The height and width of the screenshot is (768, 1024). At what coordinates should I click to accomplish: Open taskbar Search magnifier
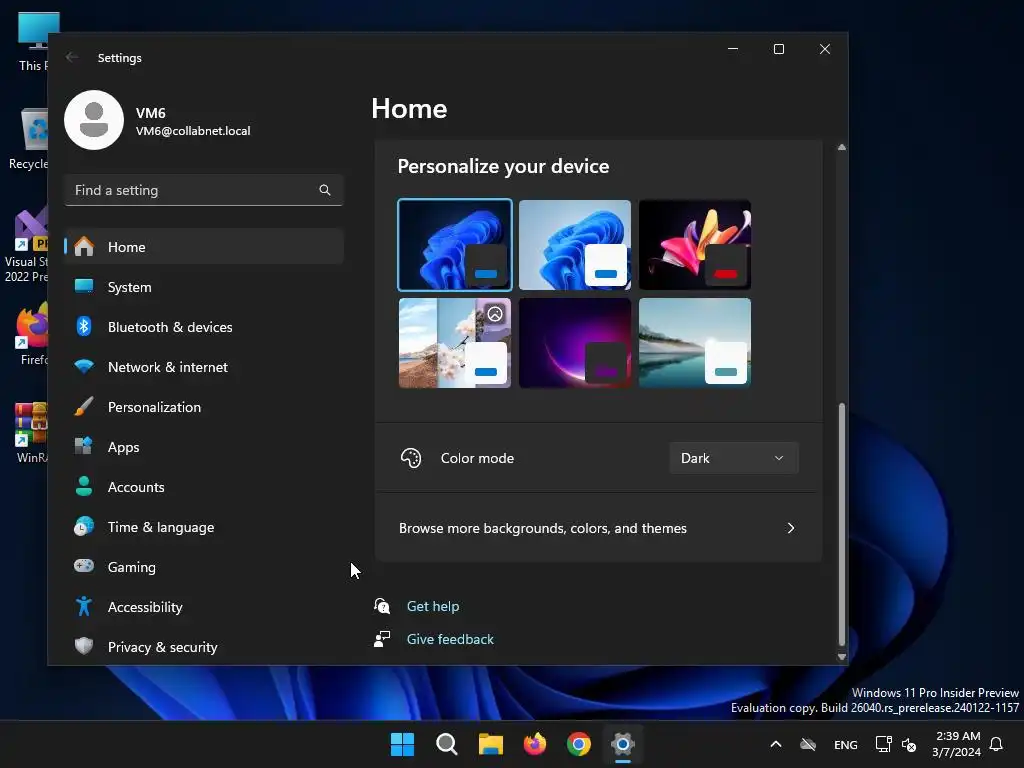pyautogui.click(x=447, y=744)
